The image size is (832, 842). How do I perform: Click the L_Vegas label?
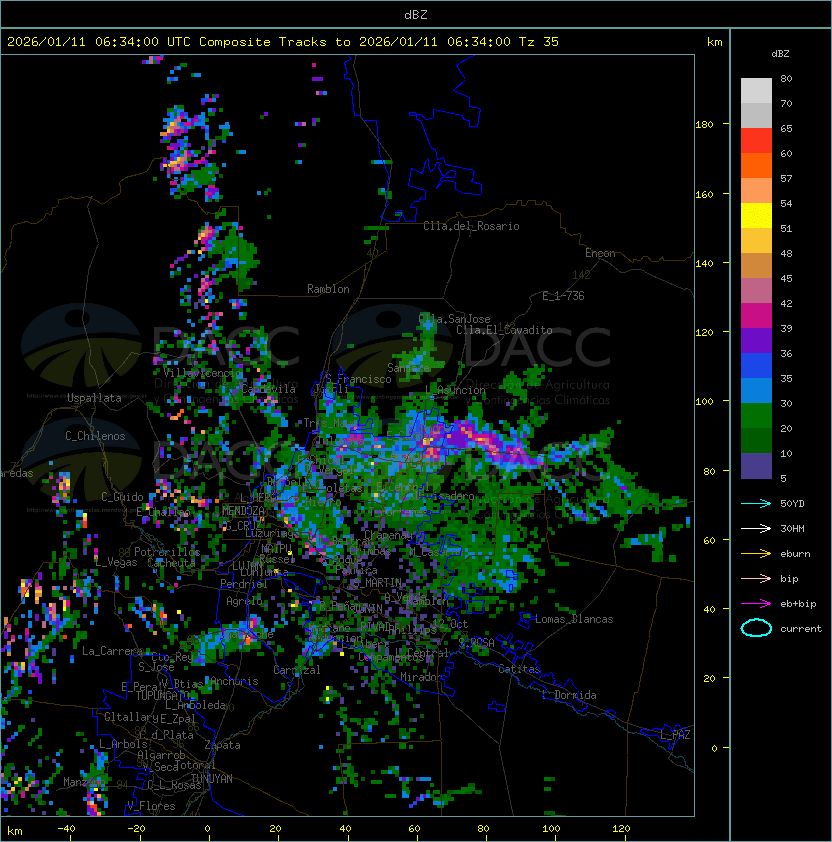coord(116,562)
